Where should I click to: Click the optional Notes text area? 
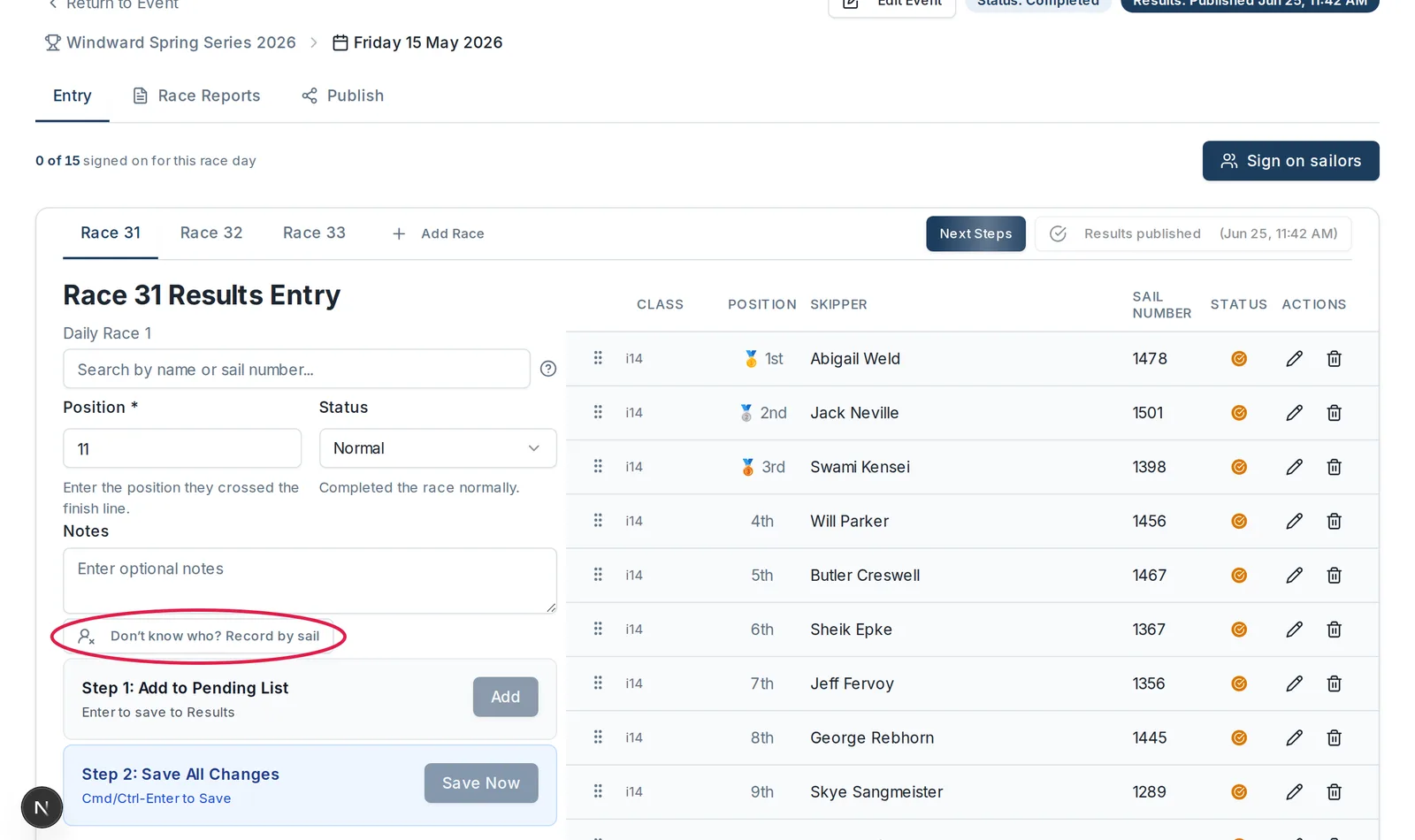[310, 581]
